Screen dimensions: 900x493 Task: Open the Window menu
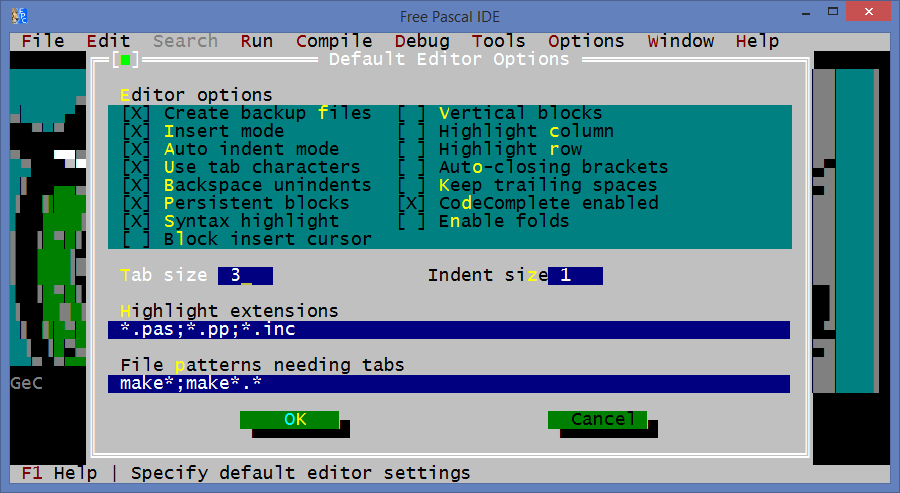[681, 41]
